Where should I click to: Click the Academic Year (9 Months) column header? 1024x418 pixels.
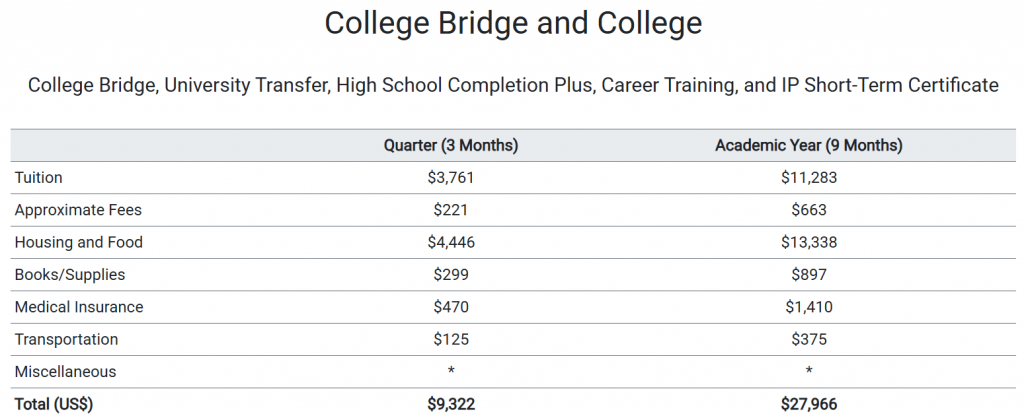(x=808, y=146)
